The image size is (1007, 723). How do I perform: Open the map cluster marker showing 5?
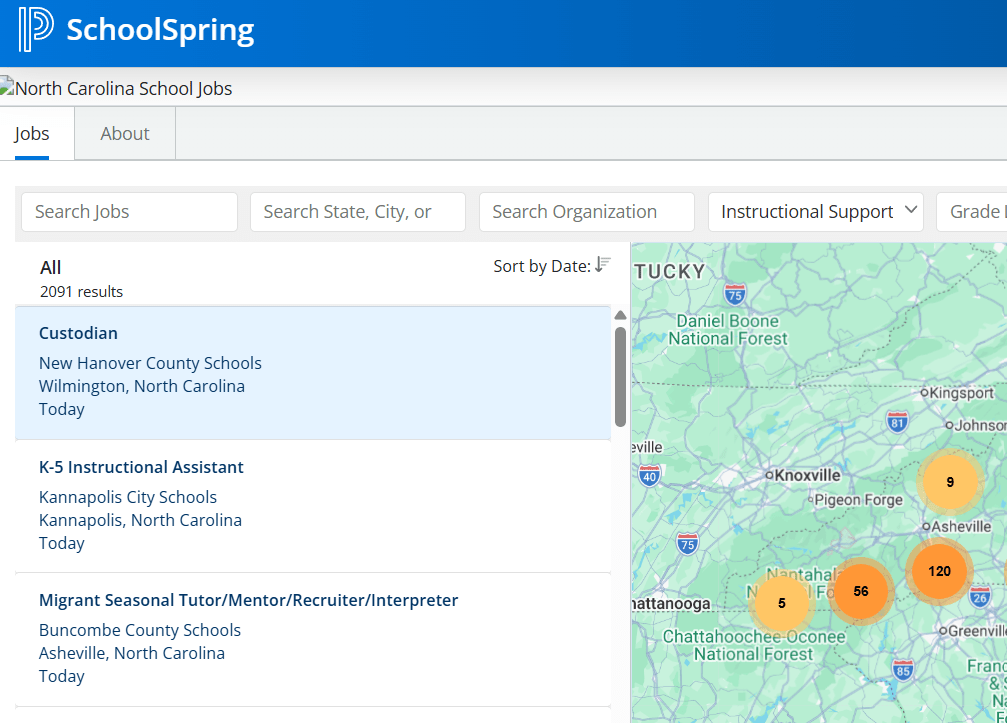[x=781, y=603]
